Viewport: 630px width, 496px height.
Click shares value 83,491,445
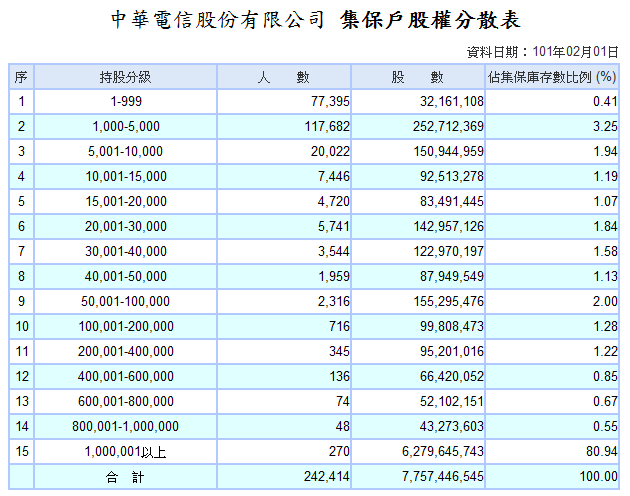(x=452, y=201)
